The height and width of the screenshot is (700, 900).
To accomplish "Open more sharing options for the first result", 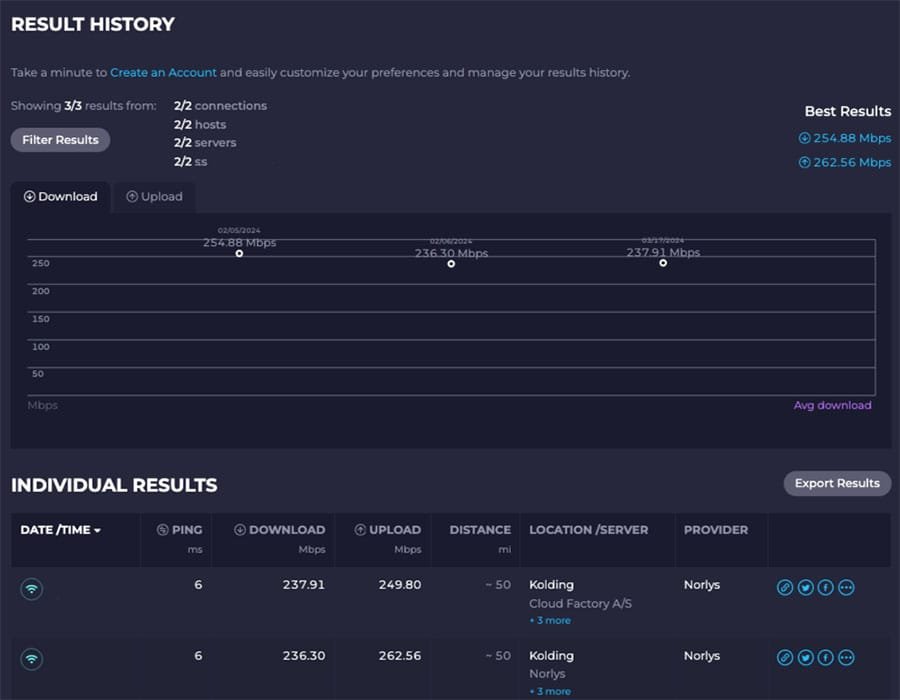I will [847, 588].
